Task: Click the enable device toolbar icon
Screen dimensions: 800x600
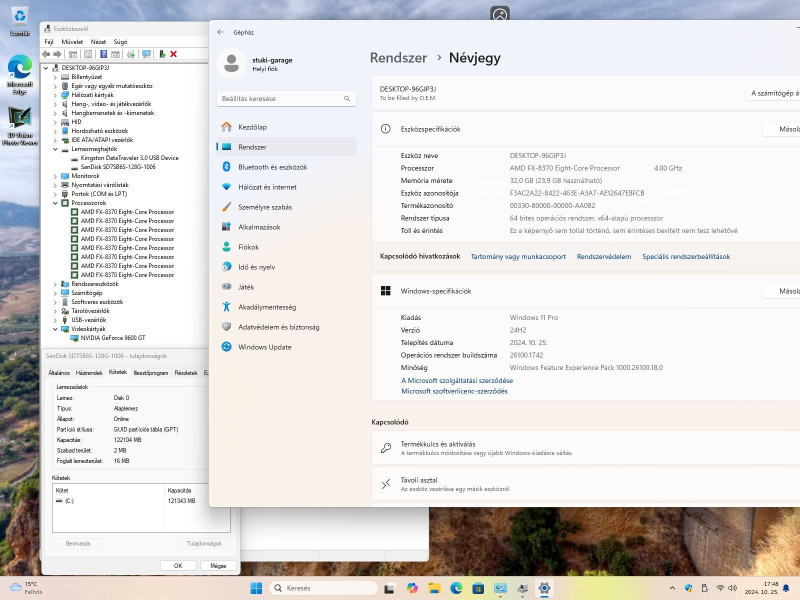Action: (x=162, y=54)
